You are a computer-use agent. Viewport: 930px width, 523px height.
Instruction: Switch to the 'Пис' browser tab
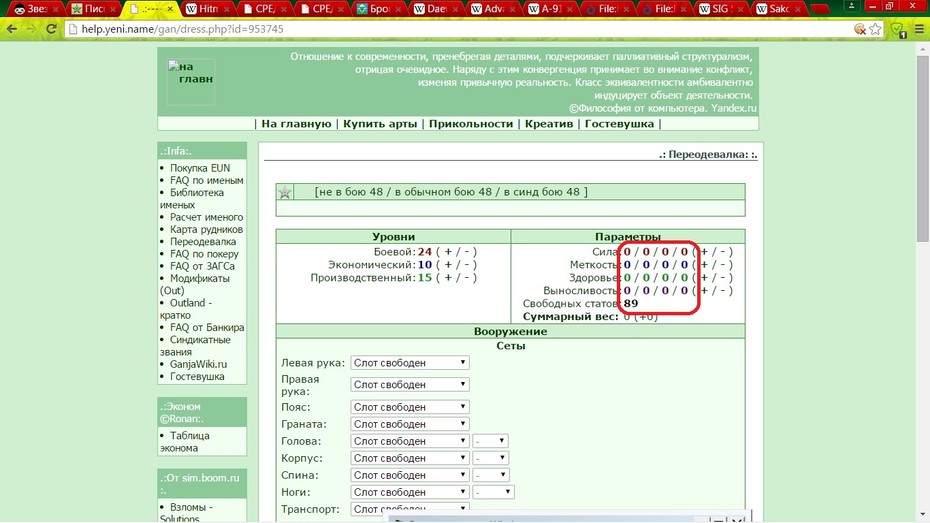[92, 9]
